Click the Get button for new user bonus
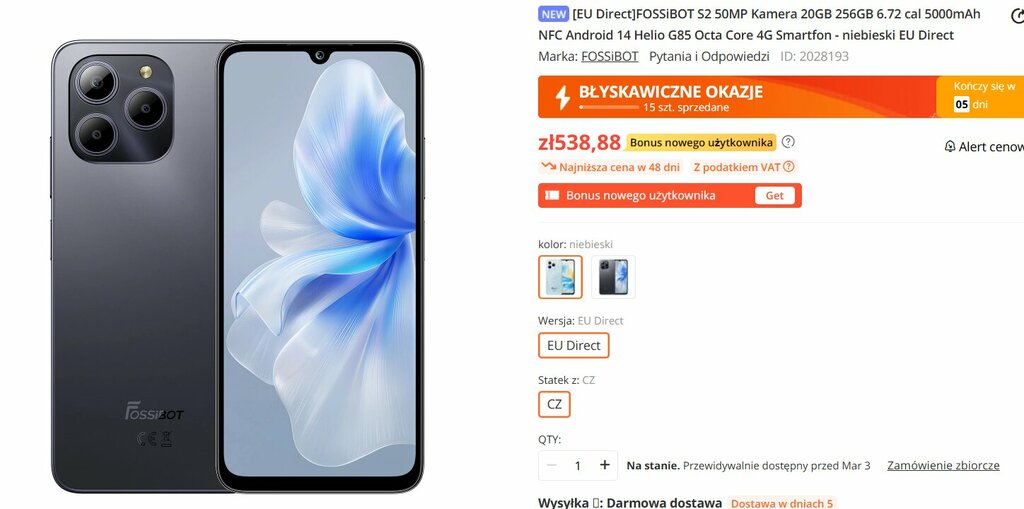The width and height of the screenshot is (1024, 509). 775,195
